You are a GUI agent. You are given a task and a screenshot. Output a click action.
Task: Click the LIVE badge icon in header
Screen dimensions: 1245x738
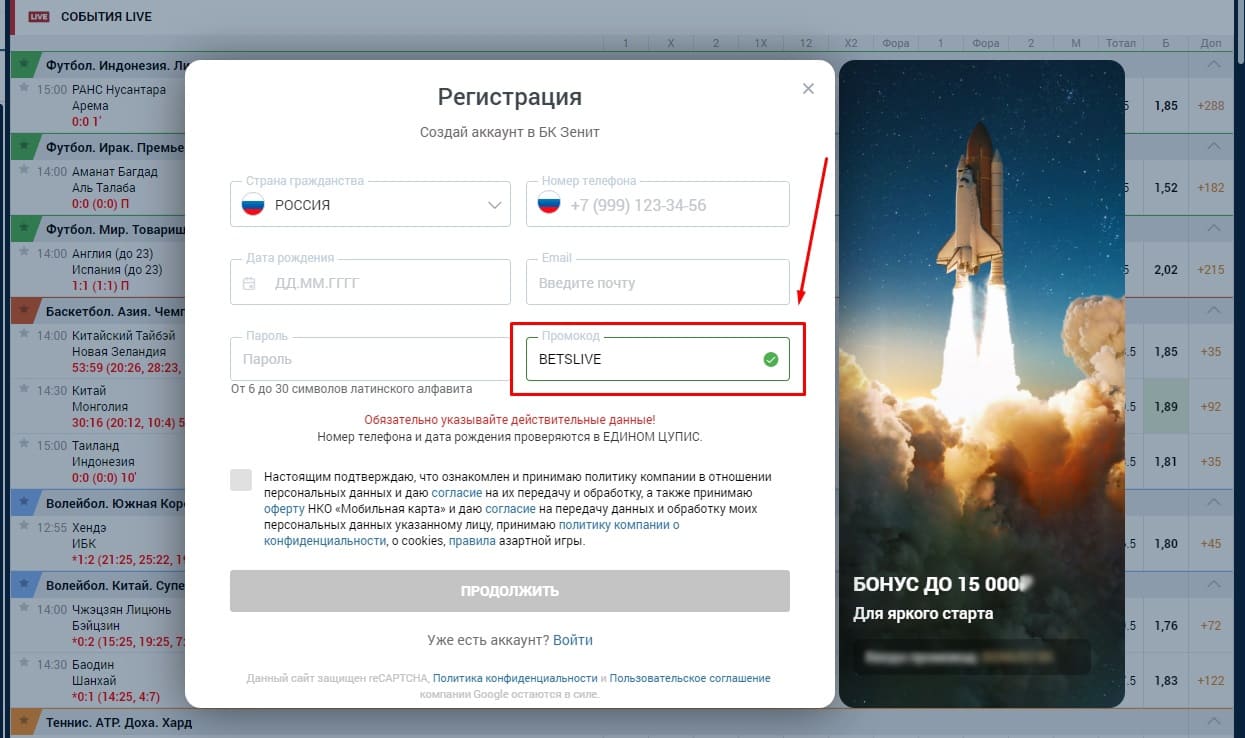pyautogui.click(x=39, y=17)
